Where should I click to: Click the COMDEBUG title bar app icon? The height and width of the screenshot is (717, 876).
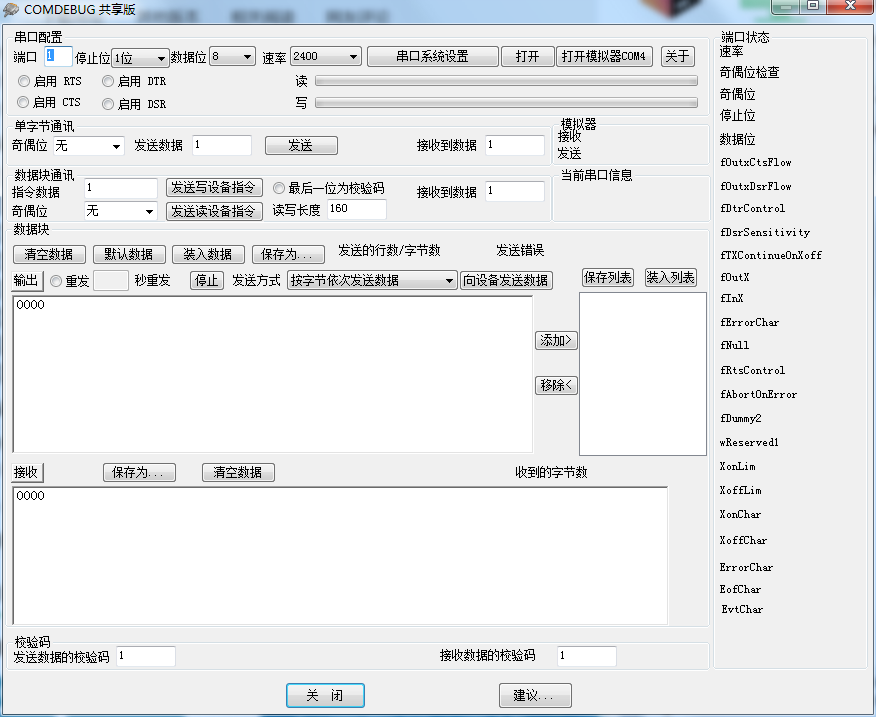(11, 8)
